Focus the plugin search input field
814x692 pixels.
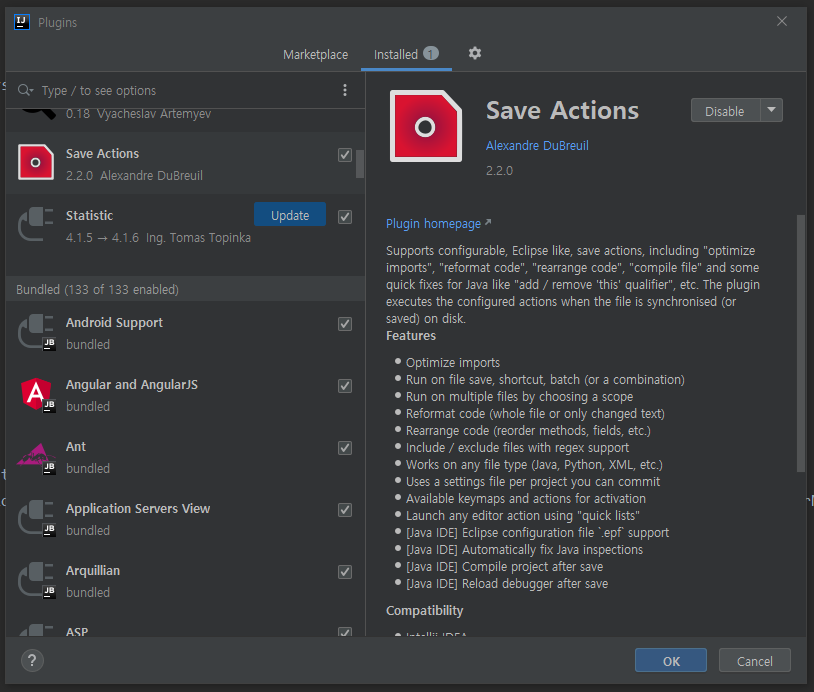(x=187, y=91)
